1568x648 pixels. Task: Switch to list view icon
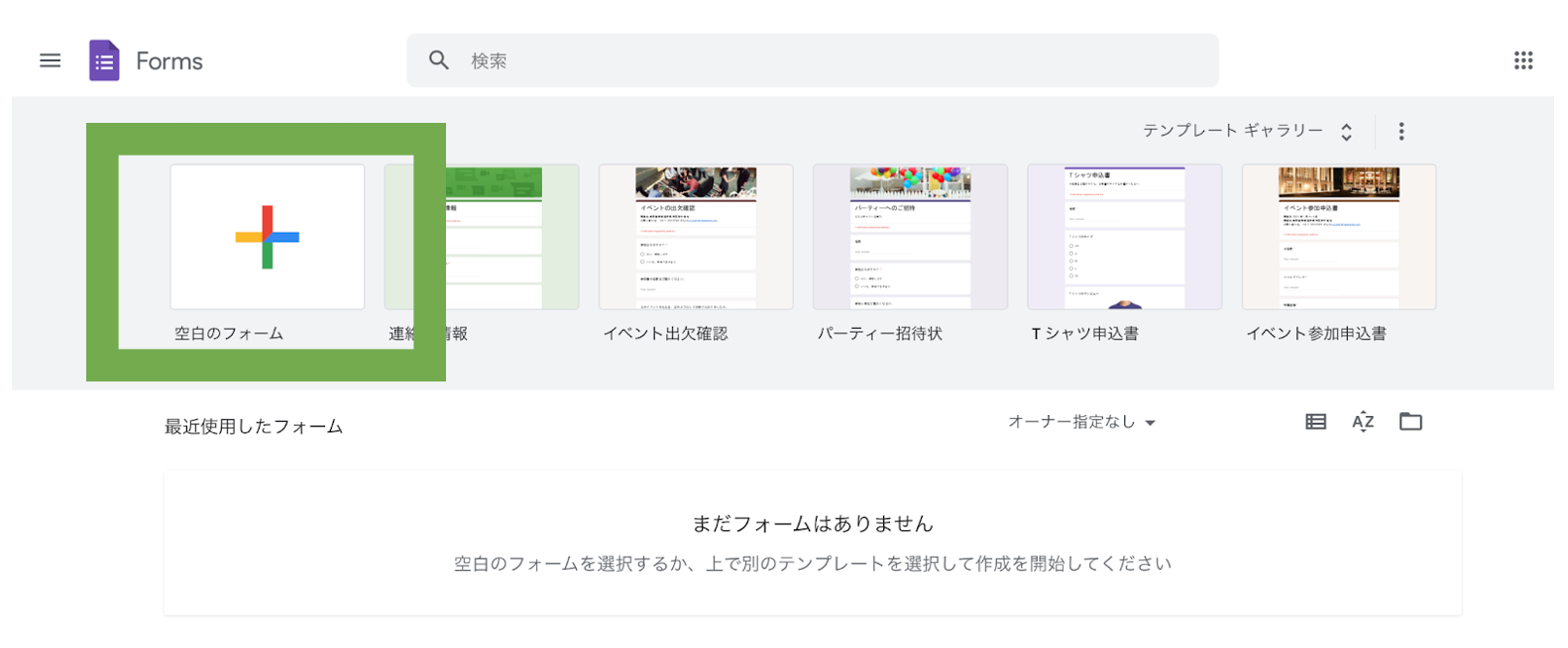pos(1315,422)
